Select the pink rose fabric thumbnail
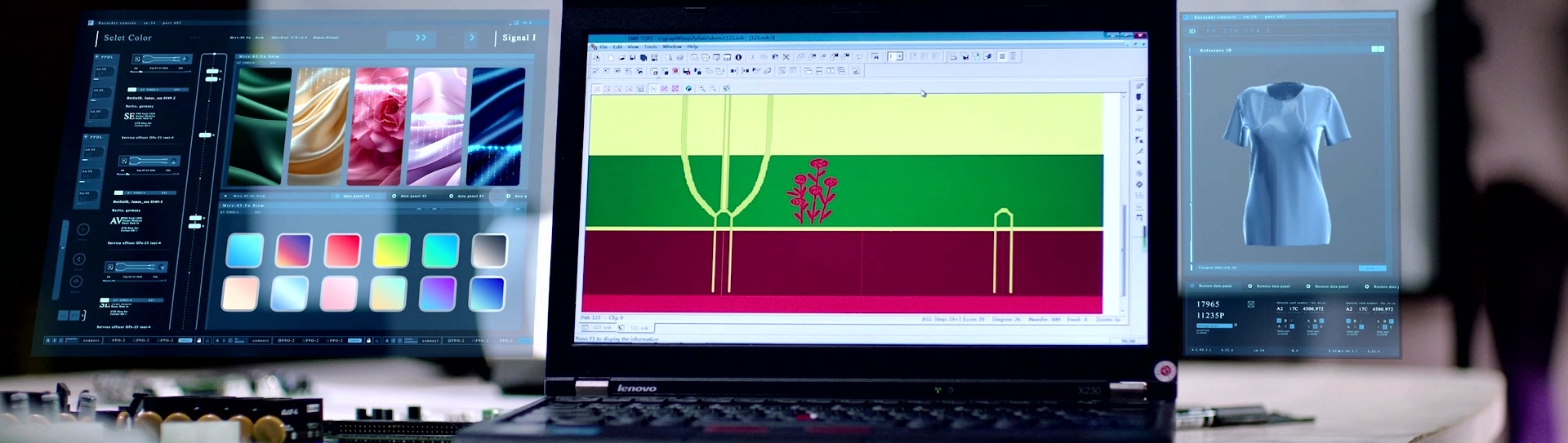 379,126
